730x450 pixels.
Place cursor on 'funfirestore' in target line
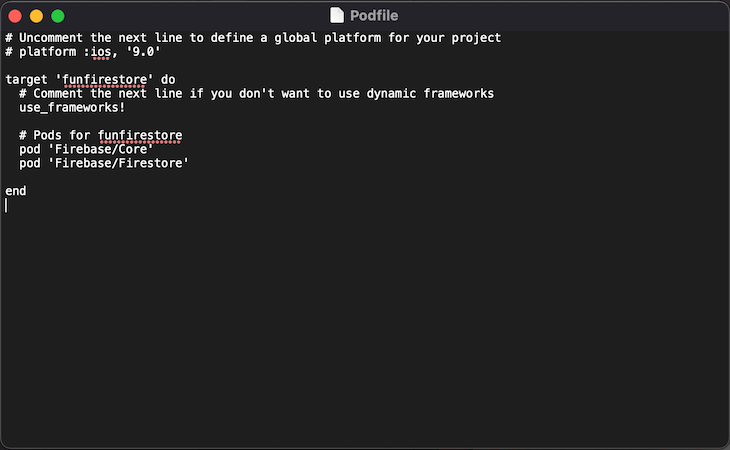point(104,80)
